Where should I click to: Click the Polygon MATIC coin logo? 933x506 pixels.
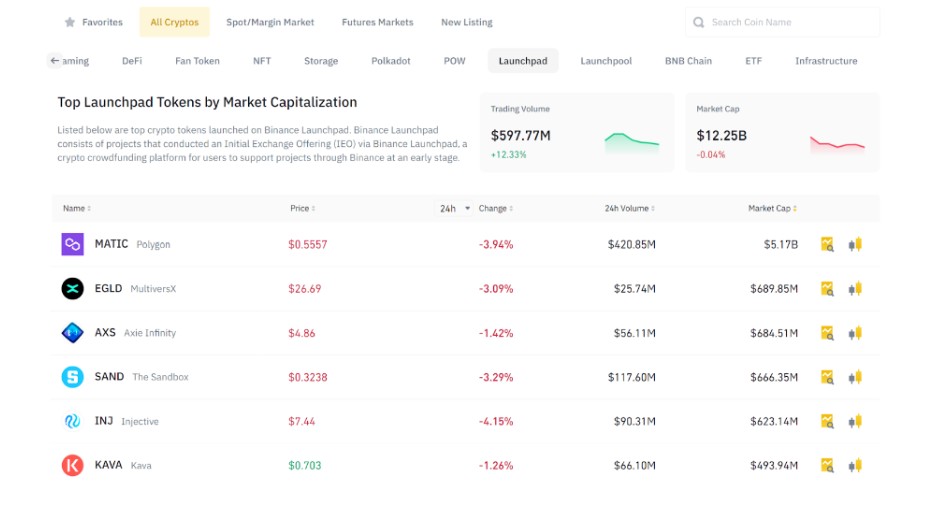73,244
